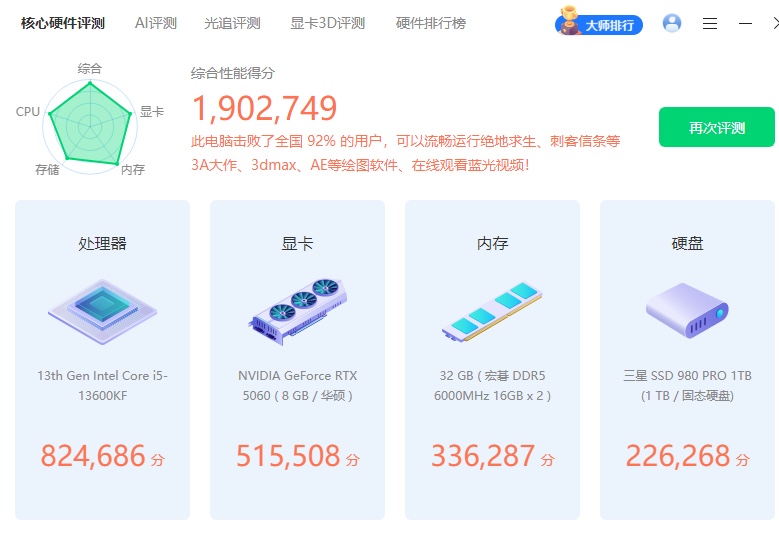Click the RAM memory stick icon
Viewport: 779px width, 538px height.
492,312
